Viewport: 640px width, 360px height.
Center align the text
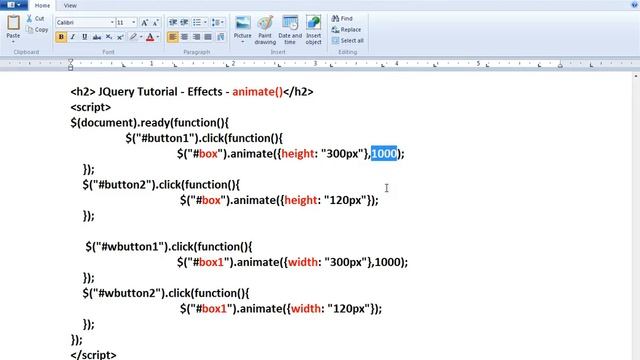click(x=184, y=37)
